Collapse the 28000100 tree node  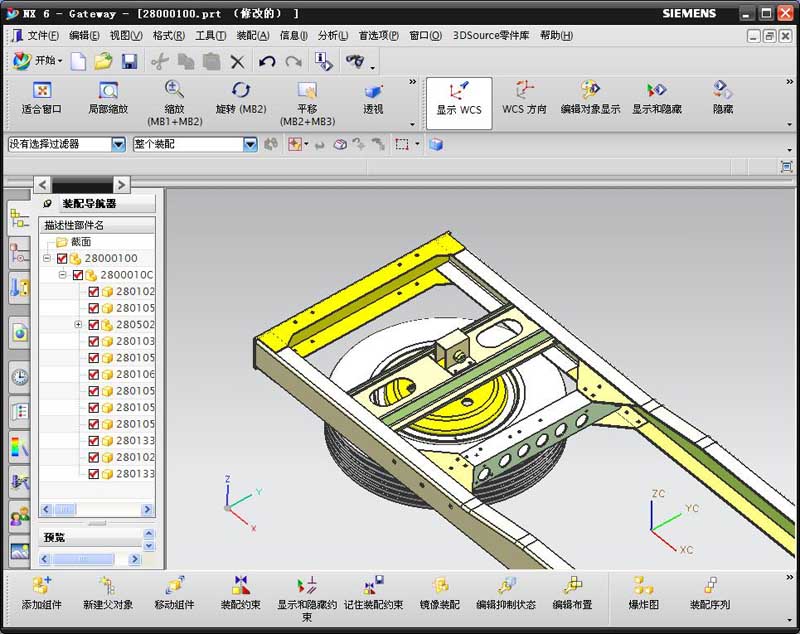coord(47,258)
